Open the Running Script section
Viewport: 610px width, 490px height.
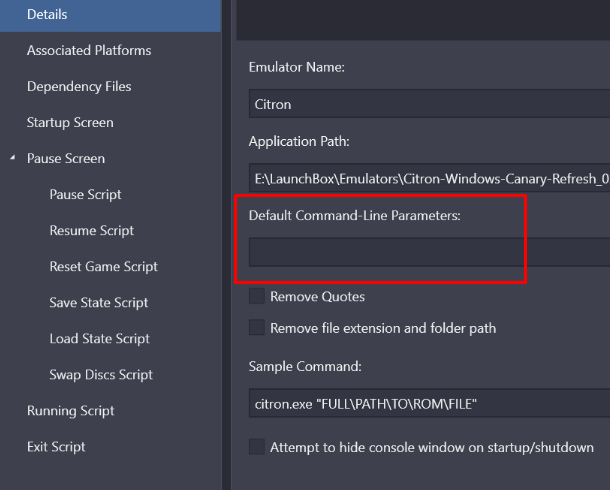(x=70, y=411)
